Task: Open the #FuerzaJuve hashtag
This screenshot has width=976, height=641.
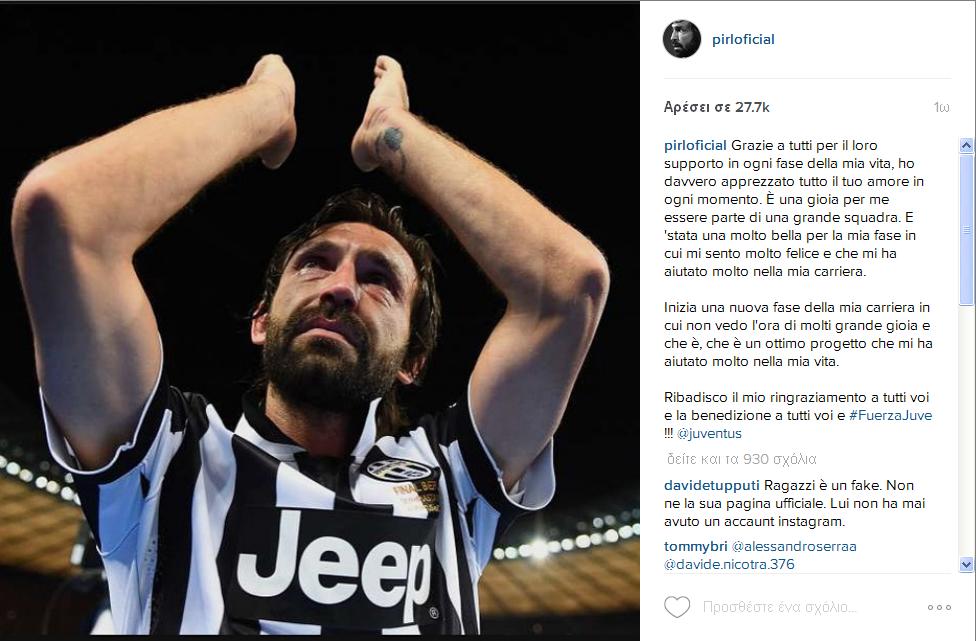Action: pyautogui.click(x=890, y=415)
